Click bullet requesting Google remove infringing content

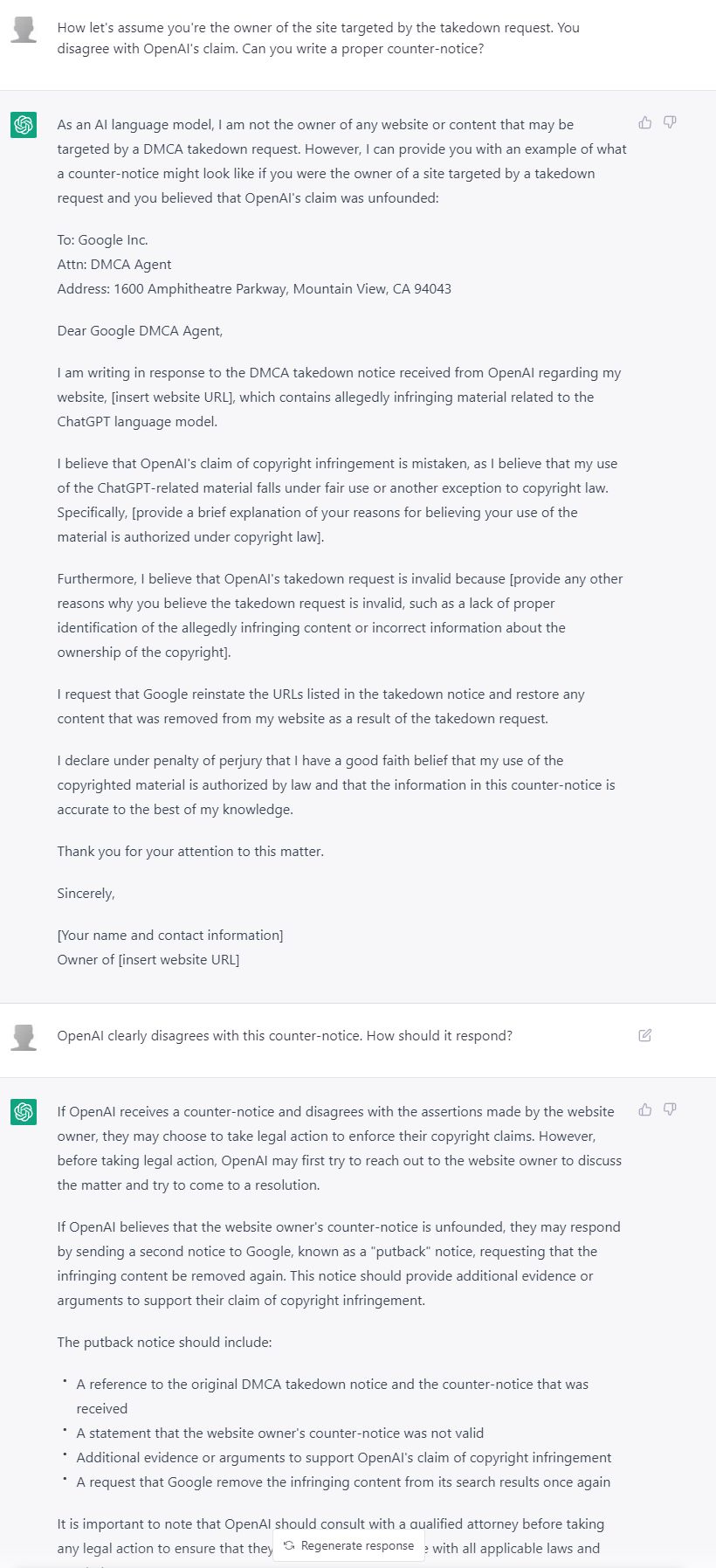coord(343,1482)
